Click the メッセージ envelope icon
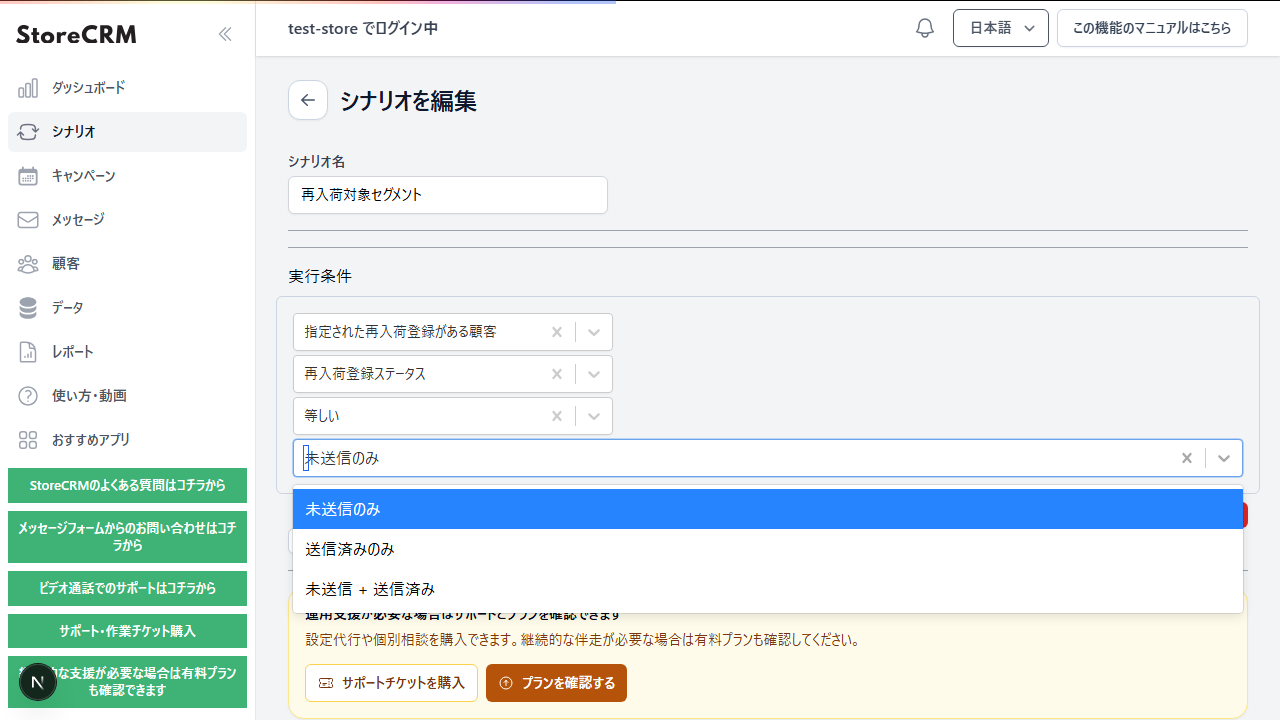The image size is (1280, 720). pos(28,220)
